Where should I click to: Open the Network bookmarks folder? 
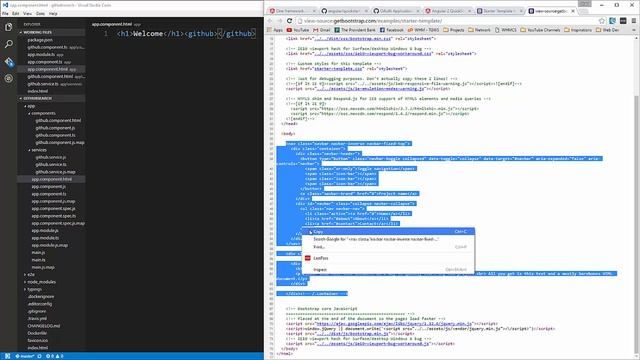479,30
